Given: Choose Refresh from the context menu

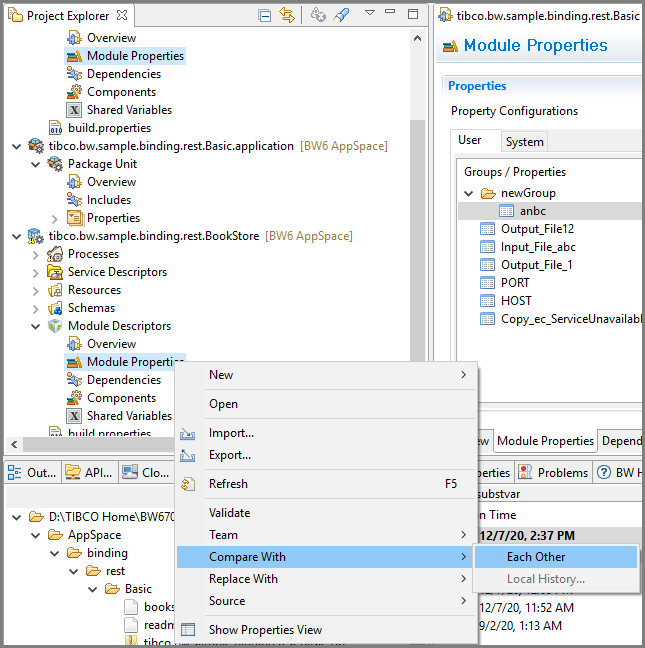Looking at the screenshot, I should pos(326,484).
